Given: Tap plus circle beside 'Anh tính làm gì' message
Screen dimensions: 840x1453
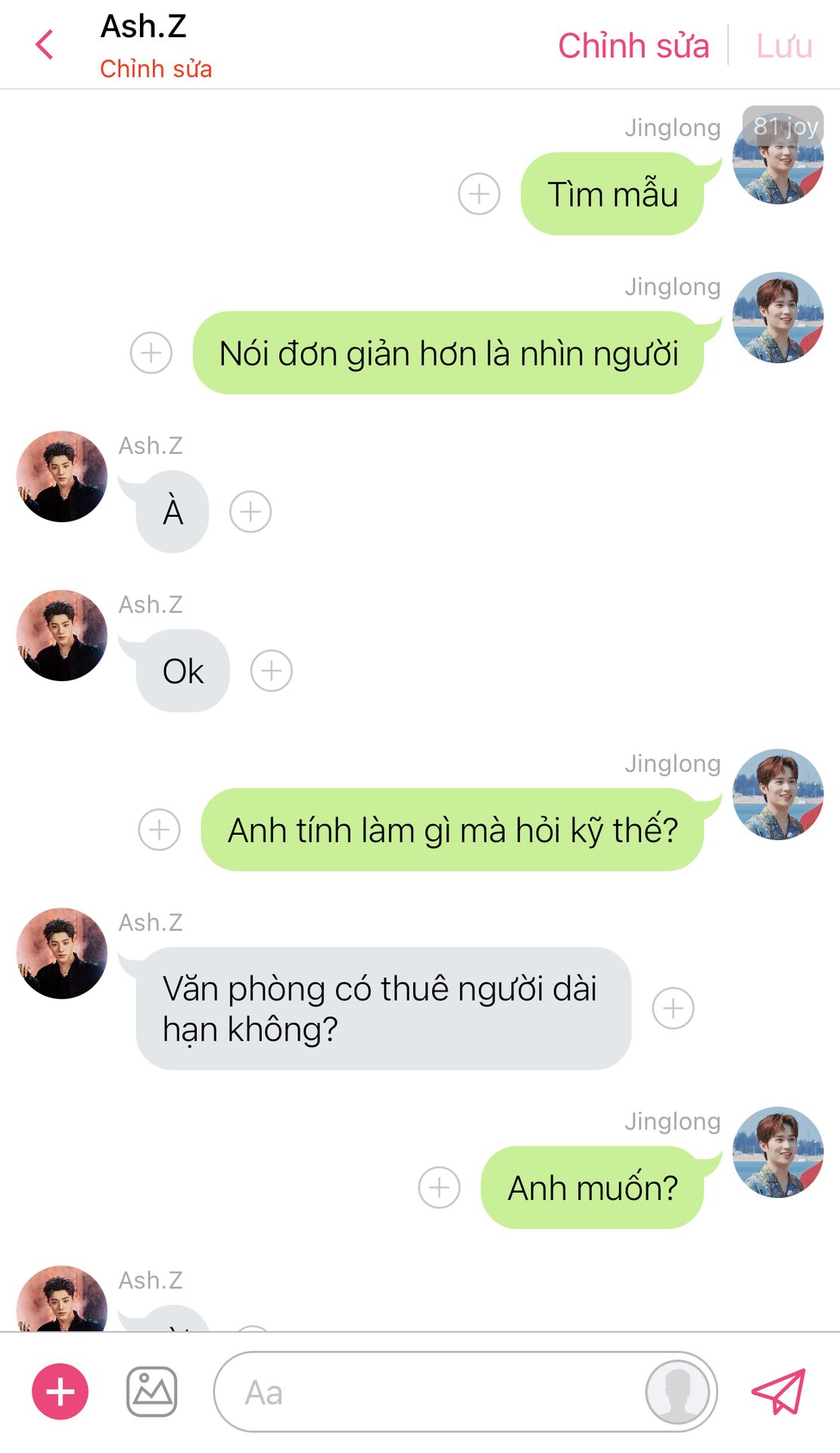Looking at the screenshot, I should coord(159,829).
